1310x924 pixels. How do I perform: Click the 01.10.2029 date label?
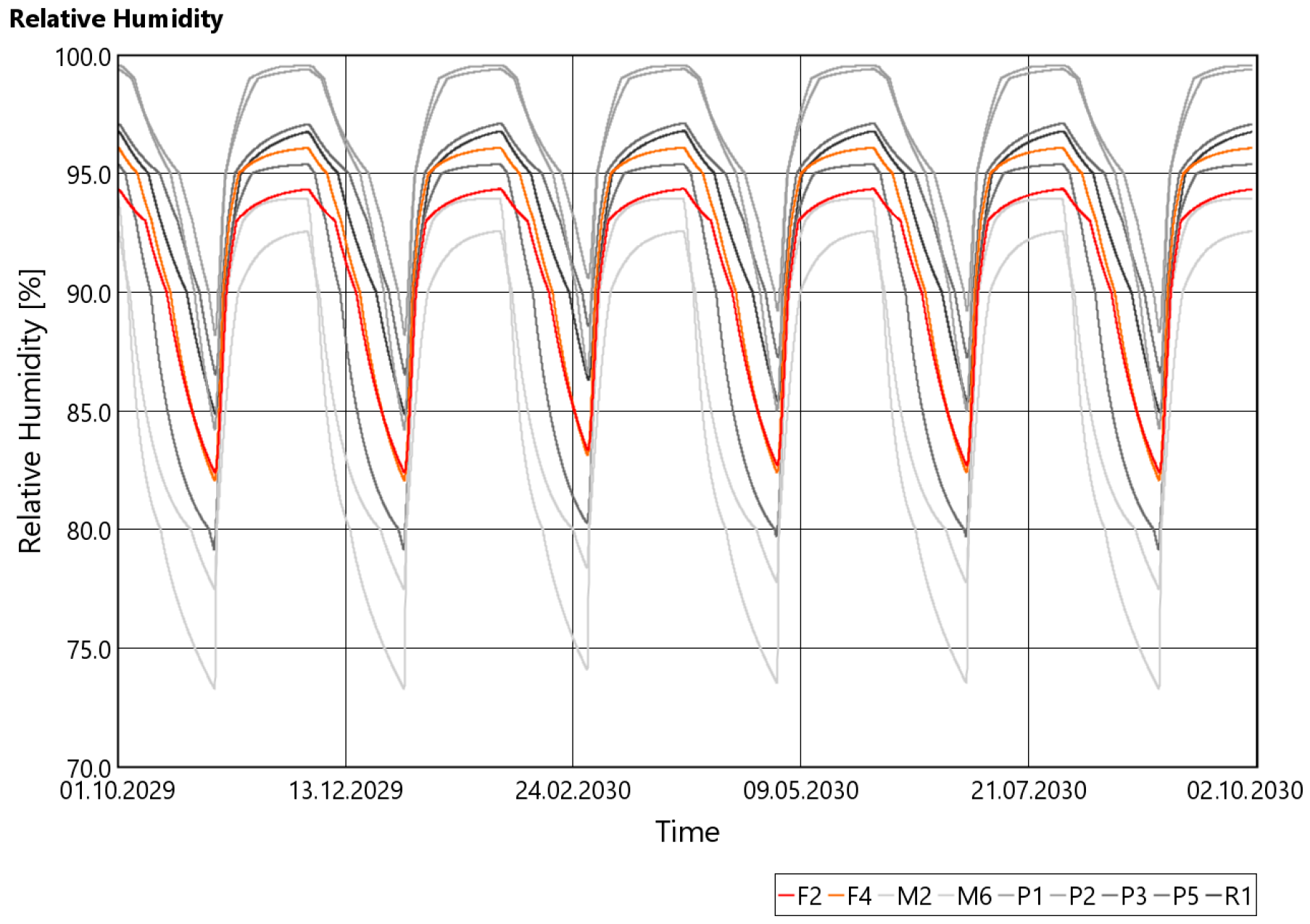click(x=117, y=790)
